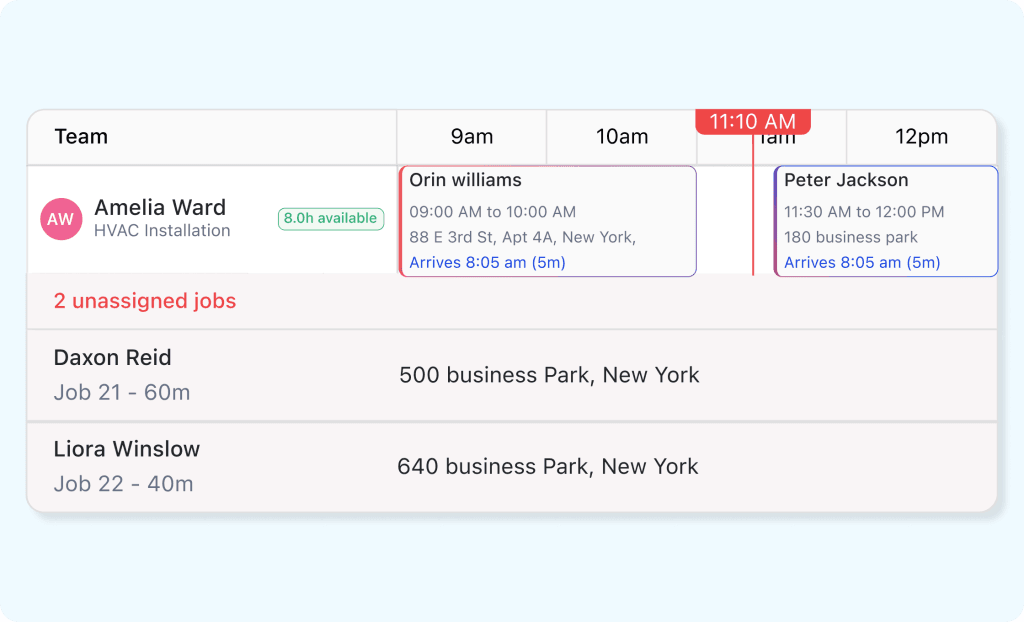The height and width of the screenshot is (622, 1024).
Task: Click the green 8.0h available badge
Action: click(330, 218)
